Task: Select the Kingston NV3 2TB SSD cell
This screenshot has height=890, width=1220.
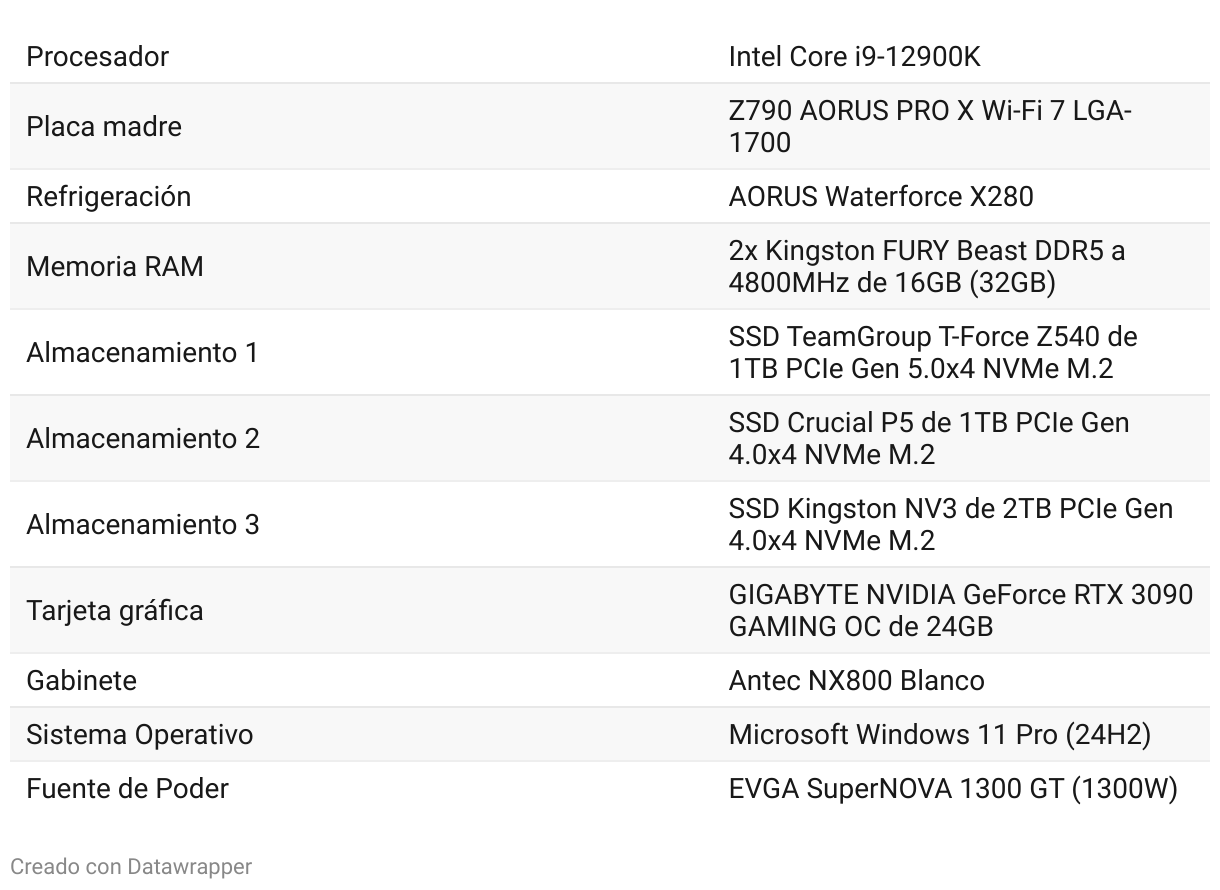Action: 950,525
